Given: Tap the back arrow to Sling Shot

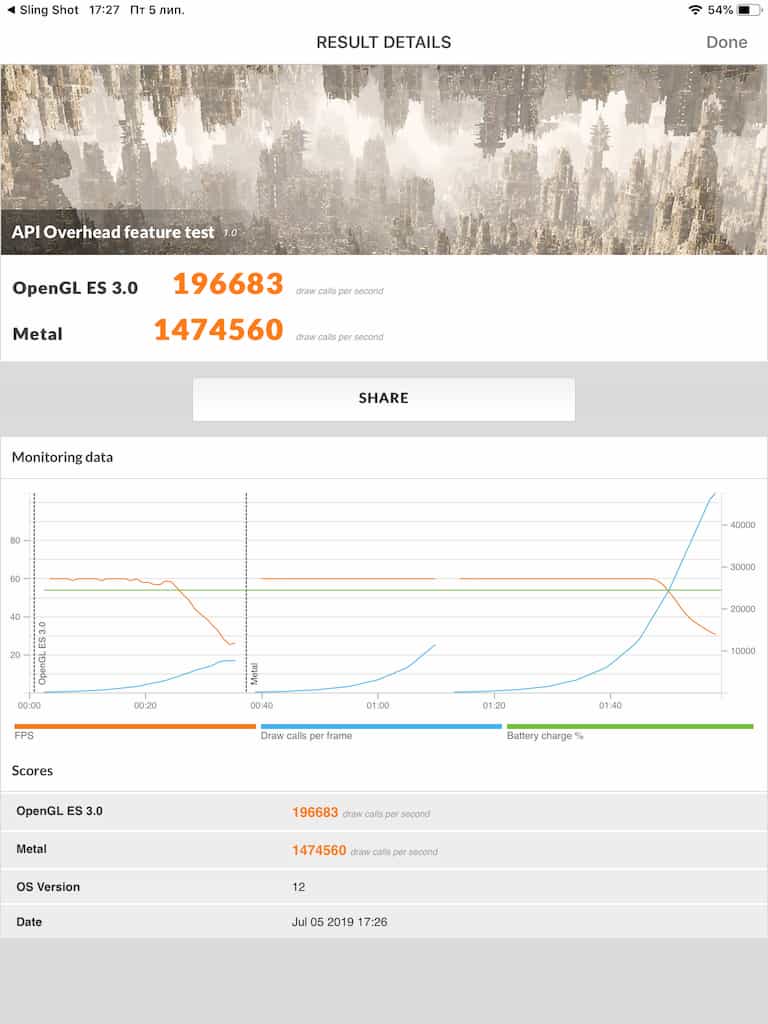Looking at the screenshot, I should pyautogui.click(x=10, y=9).
